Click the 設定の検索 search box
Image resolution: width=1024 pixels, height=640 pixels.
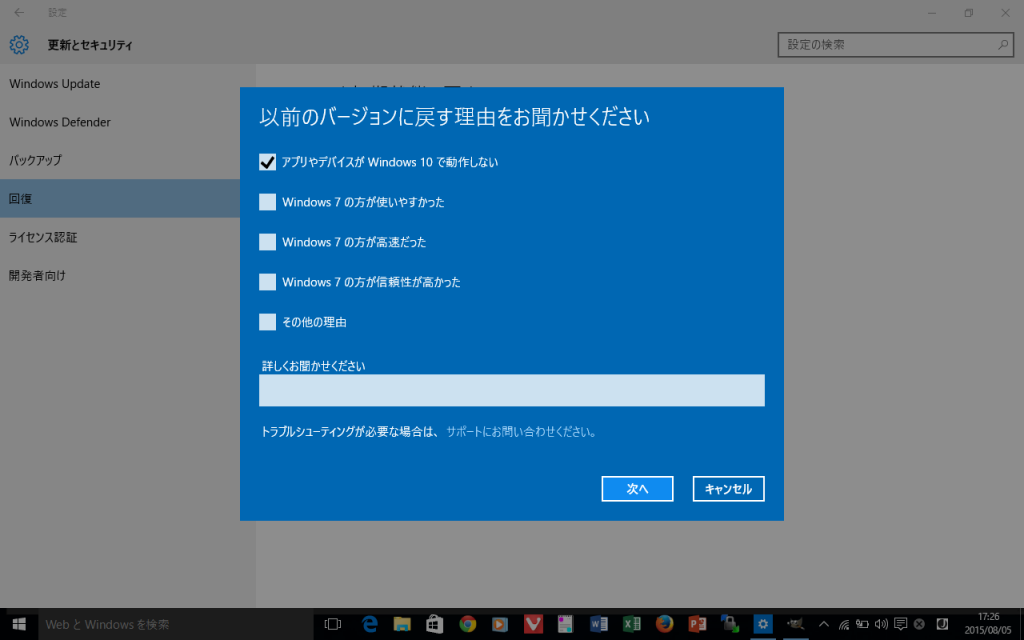[x=895, y=45]
